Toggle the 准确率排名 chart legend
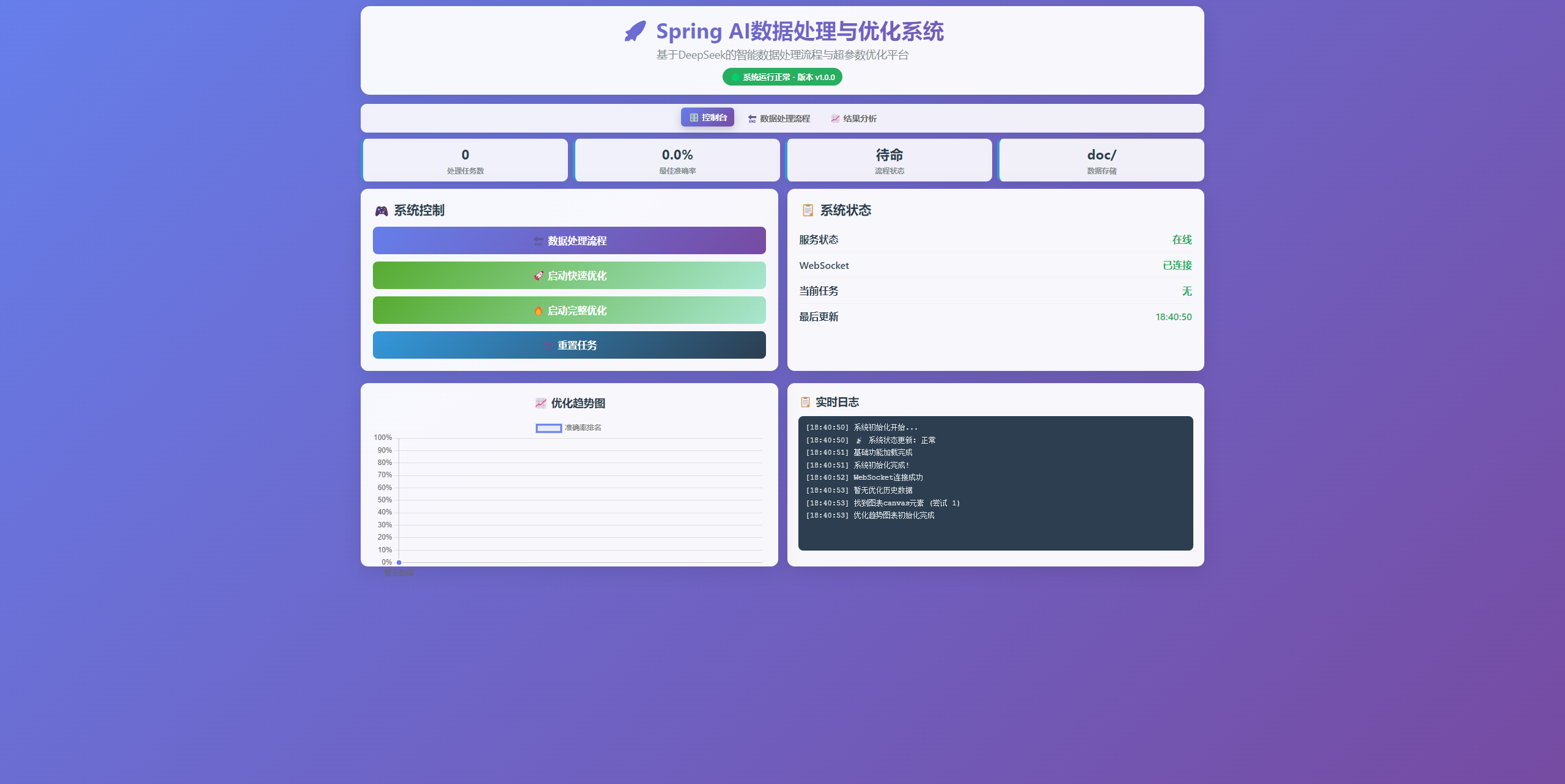Screen dimensions: 1565x784 [x=569, y=428]
